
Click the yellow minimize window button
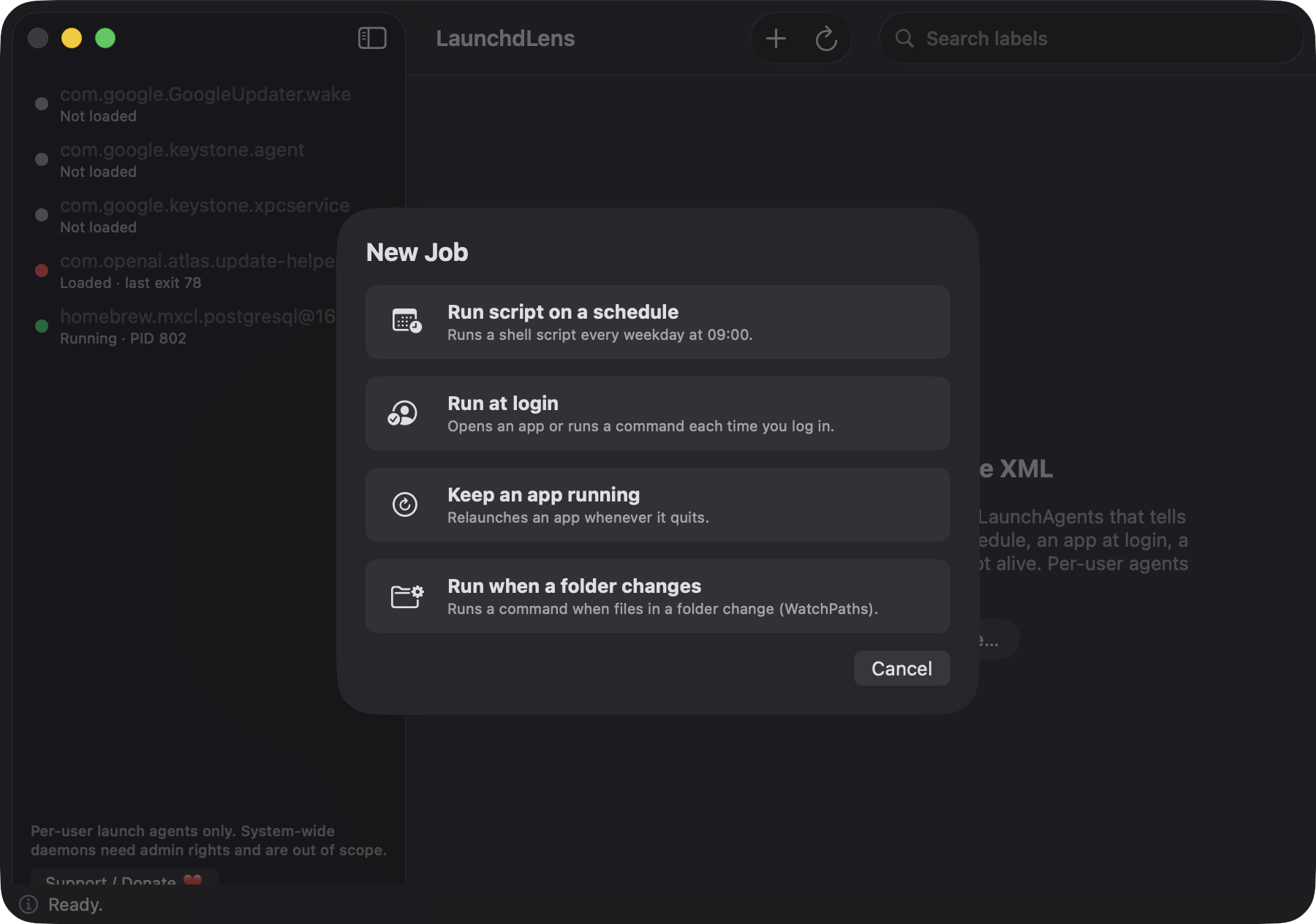pyautogui.click(x=72, y=38)
